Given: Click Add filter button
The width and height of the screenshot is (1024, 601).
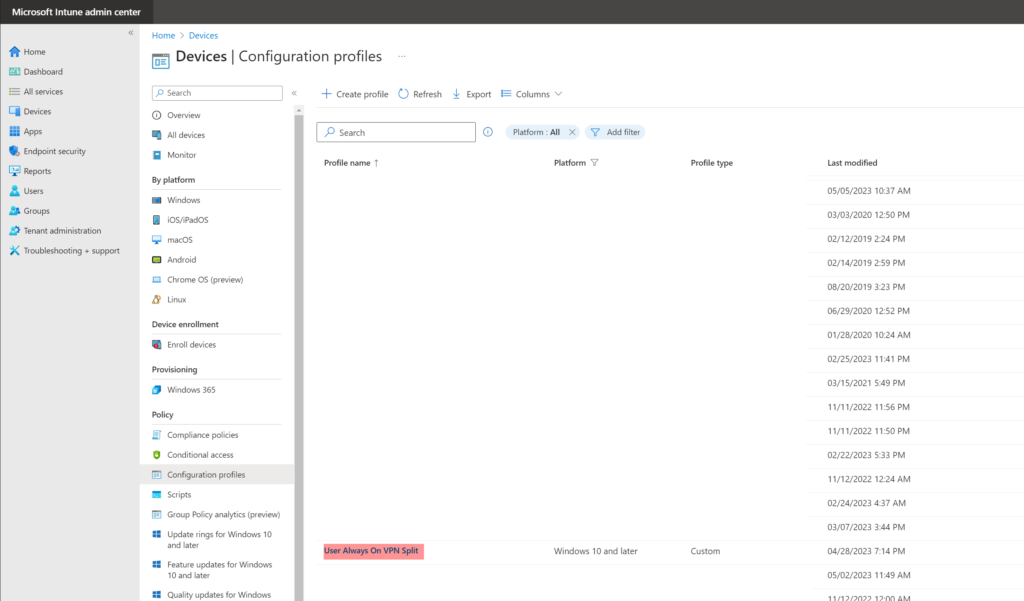Looking at the screenshot, I should pos(615,132).
